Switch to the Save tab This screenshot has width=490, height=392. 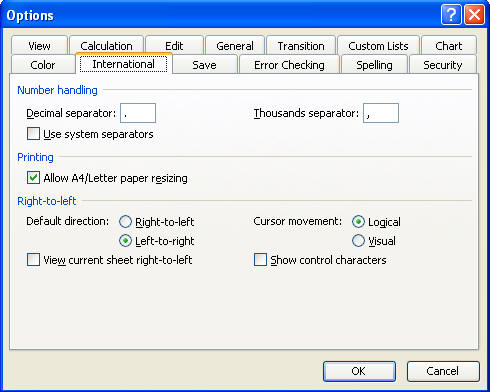click(204, 65)
